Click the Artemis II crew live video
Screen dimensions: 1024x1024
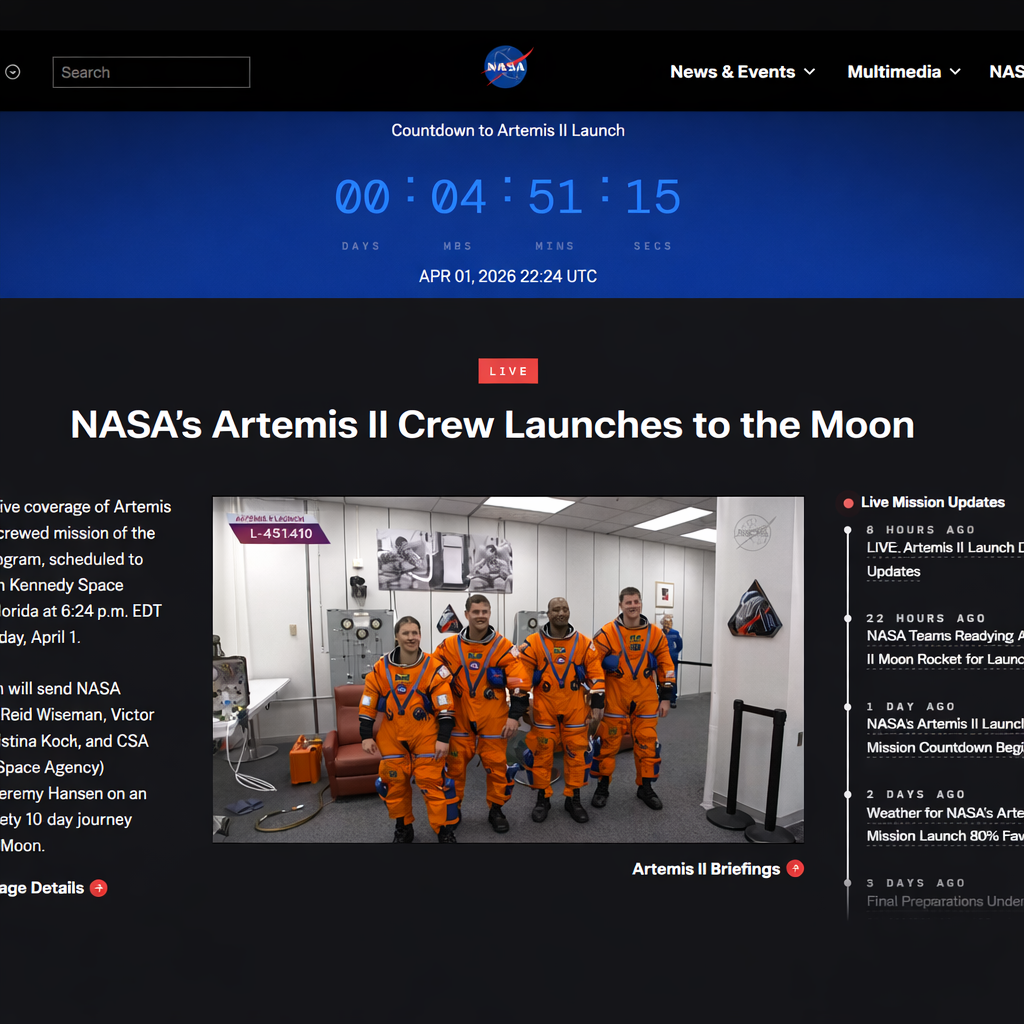click(508, 669)
